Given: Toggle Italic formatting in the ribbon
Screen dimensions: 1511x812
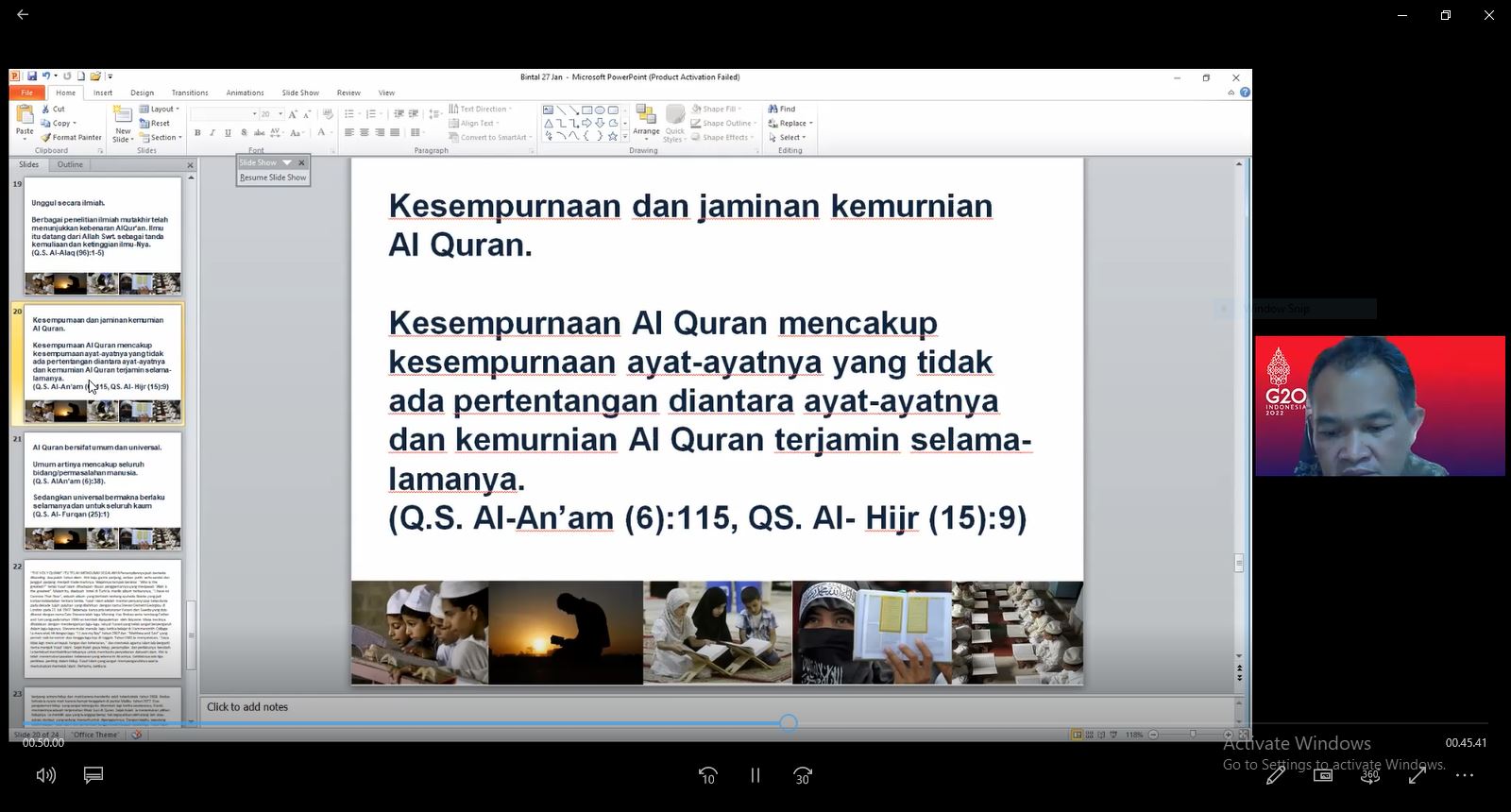Looking at the screenshot, I should [212, 133].
